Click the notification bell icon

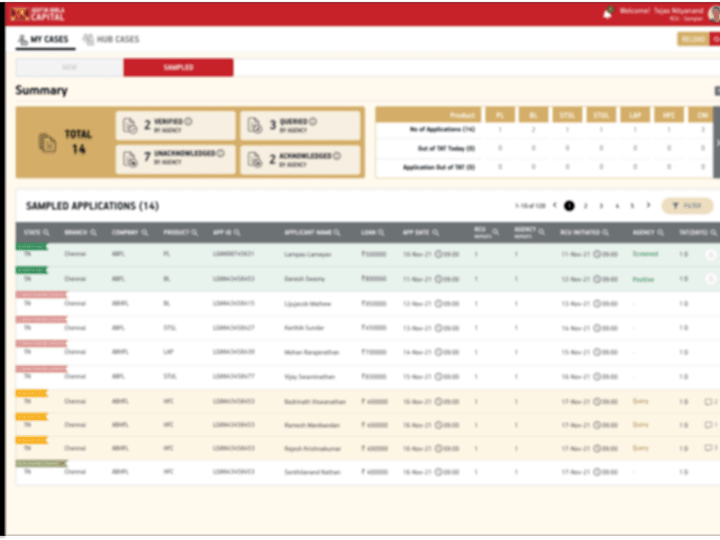click(x=609, y=12)
